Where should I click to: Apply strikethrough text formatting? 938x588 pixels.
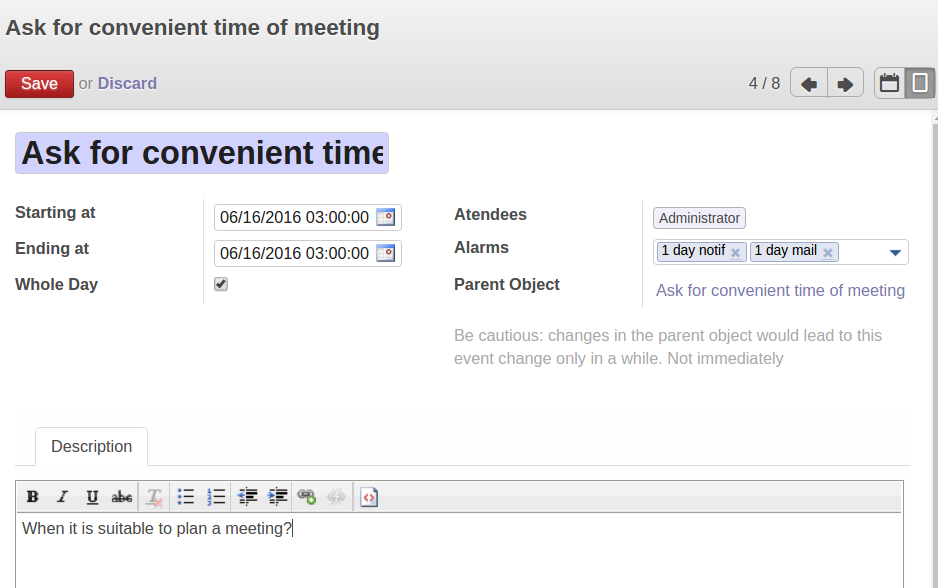(x=122, y=497)
